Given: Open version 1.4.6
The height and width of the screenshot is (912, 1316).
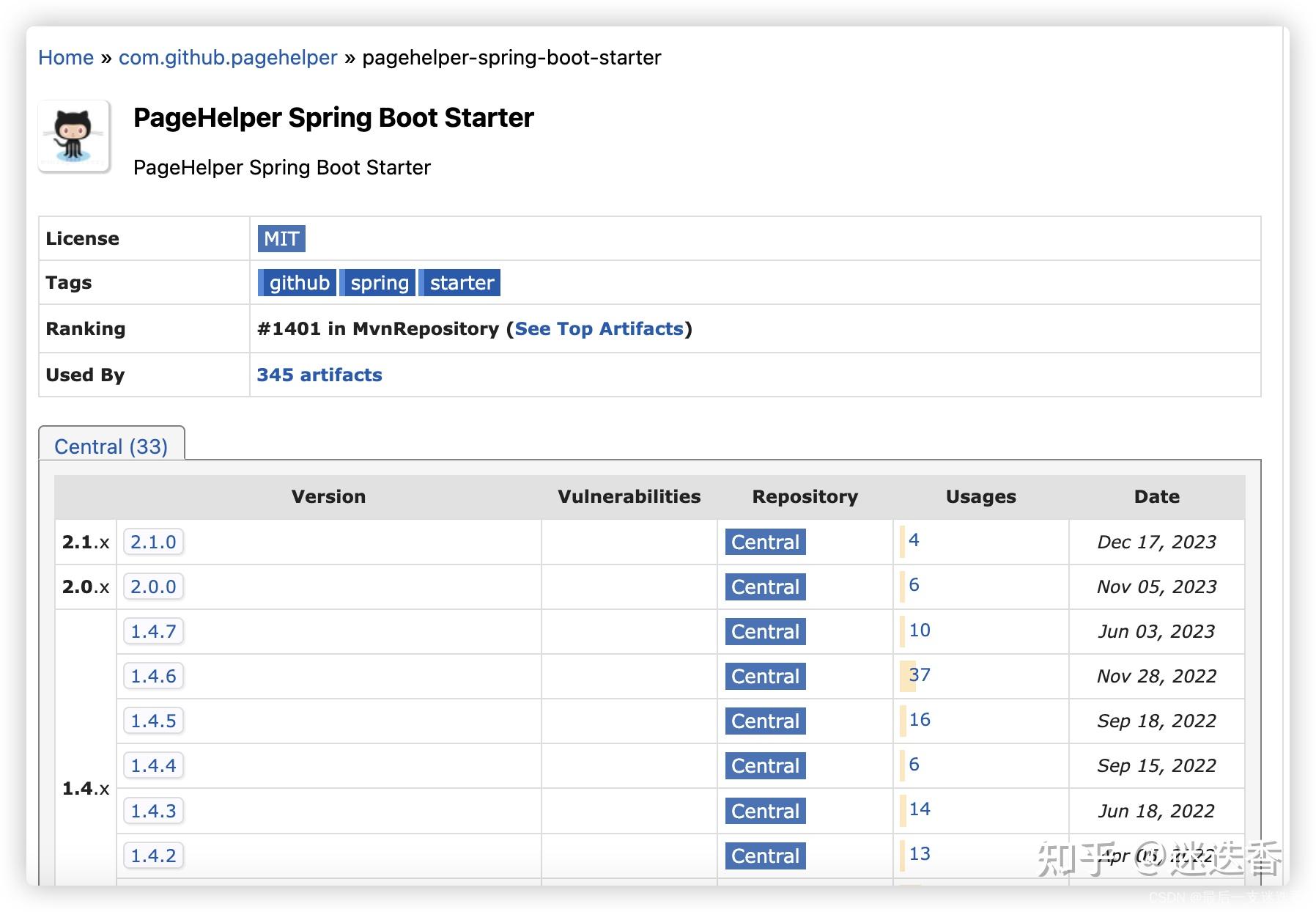Looking at the screenshot, I should [x=153, y=676].
